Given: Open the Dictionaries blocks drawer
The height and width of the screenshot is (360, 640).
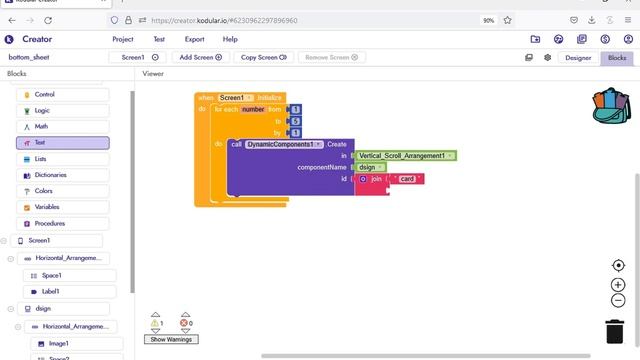Looking at the screenshot, I should pos(62,175).
